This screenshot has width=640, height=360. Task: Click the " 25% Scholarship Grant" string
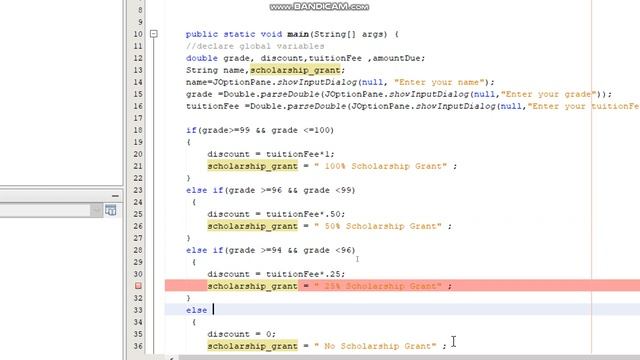pyautogui.click(x=378, y=286)
